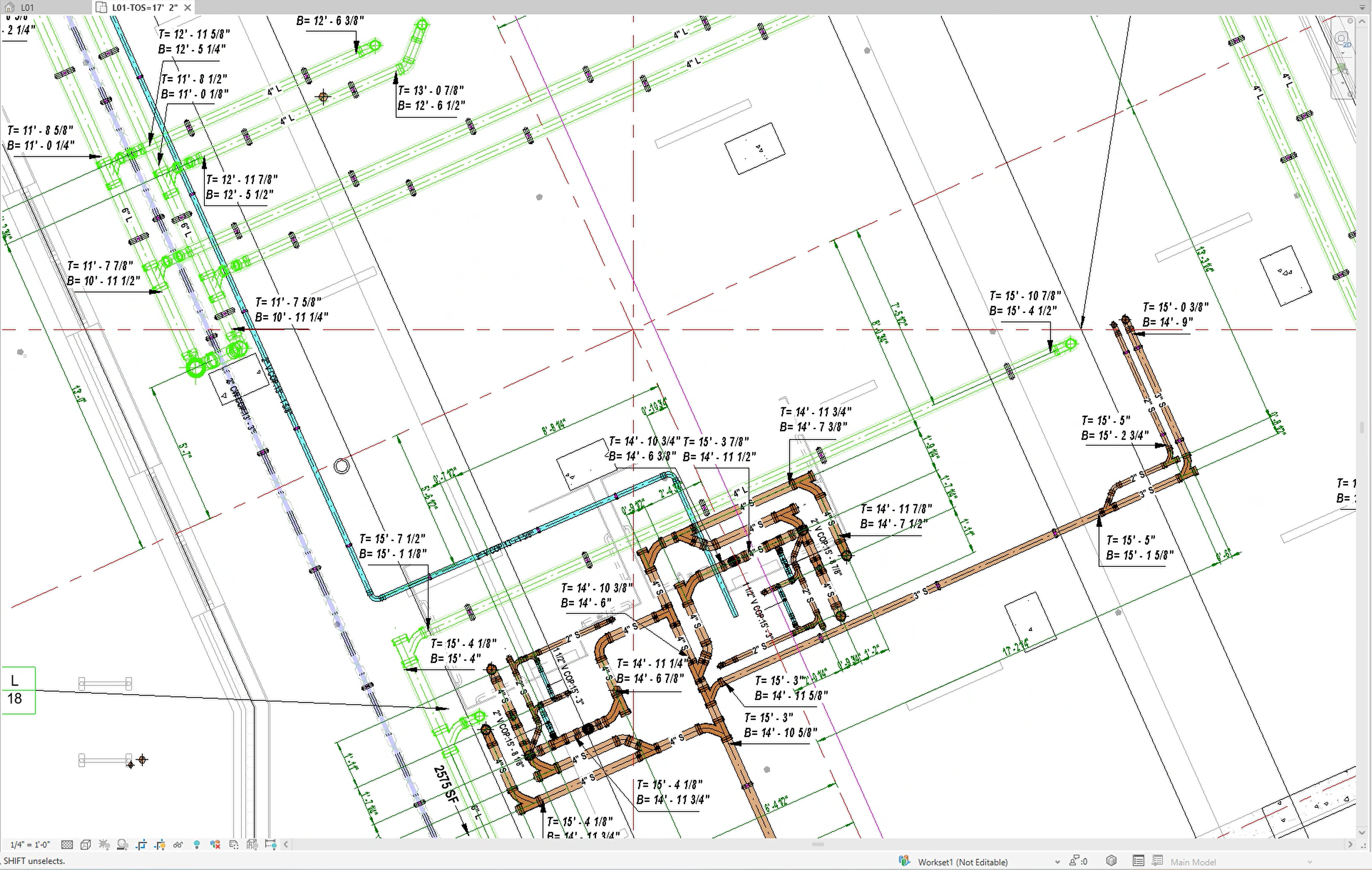Open Visual Style options cube icon
The image size is (1372, 870).
(x=86, y=844)
